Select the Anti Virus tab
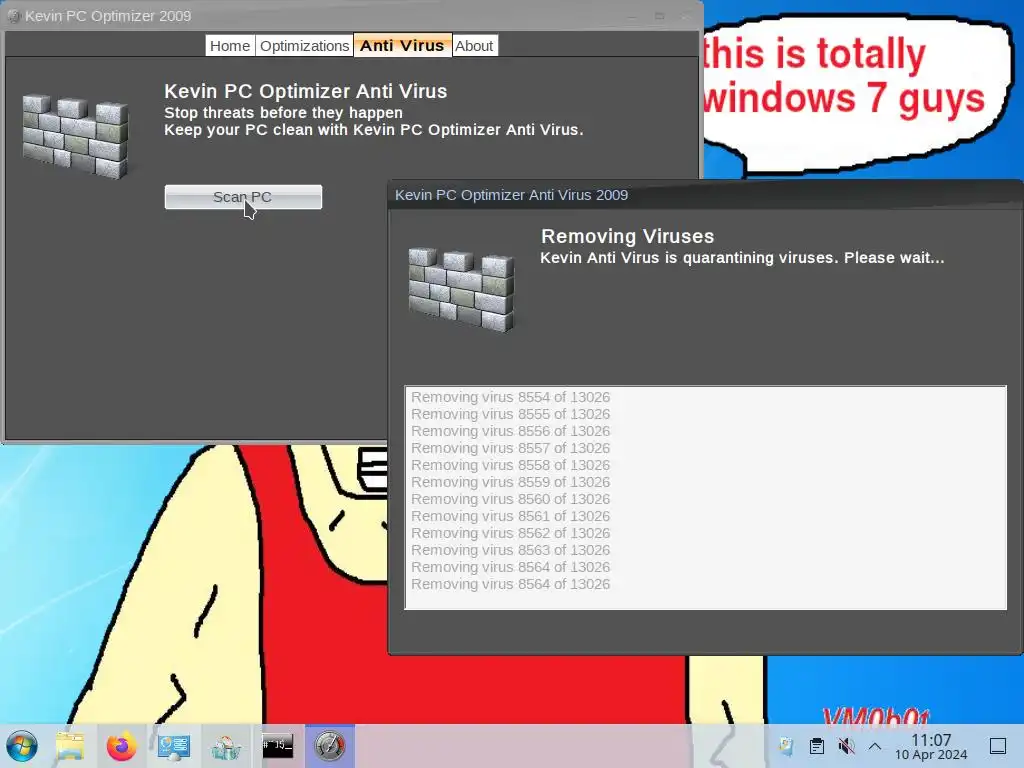Screen dimensions: 1024x768 402,45
